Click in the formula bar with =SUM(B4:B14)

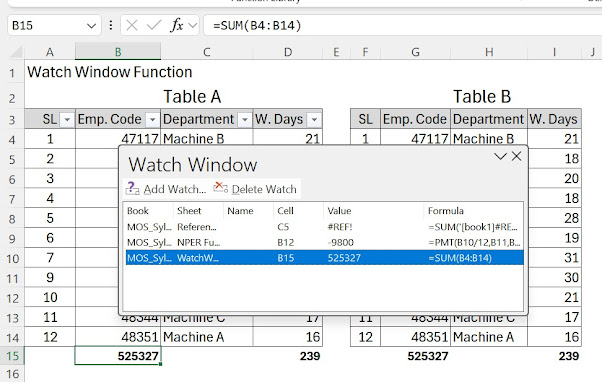[402, 26]
